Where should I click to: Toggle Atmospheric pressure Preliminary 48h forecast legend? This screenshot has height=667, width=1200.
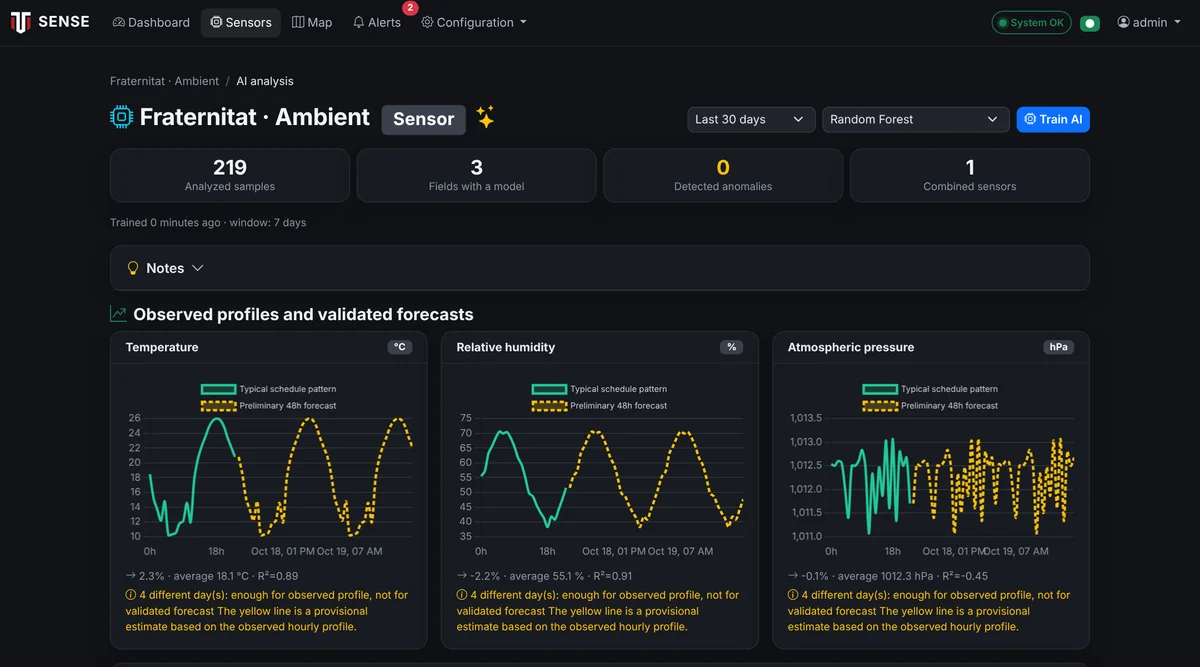(x=930, y=406)
